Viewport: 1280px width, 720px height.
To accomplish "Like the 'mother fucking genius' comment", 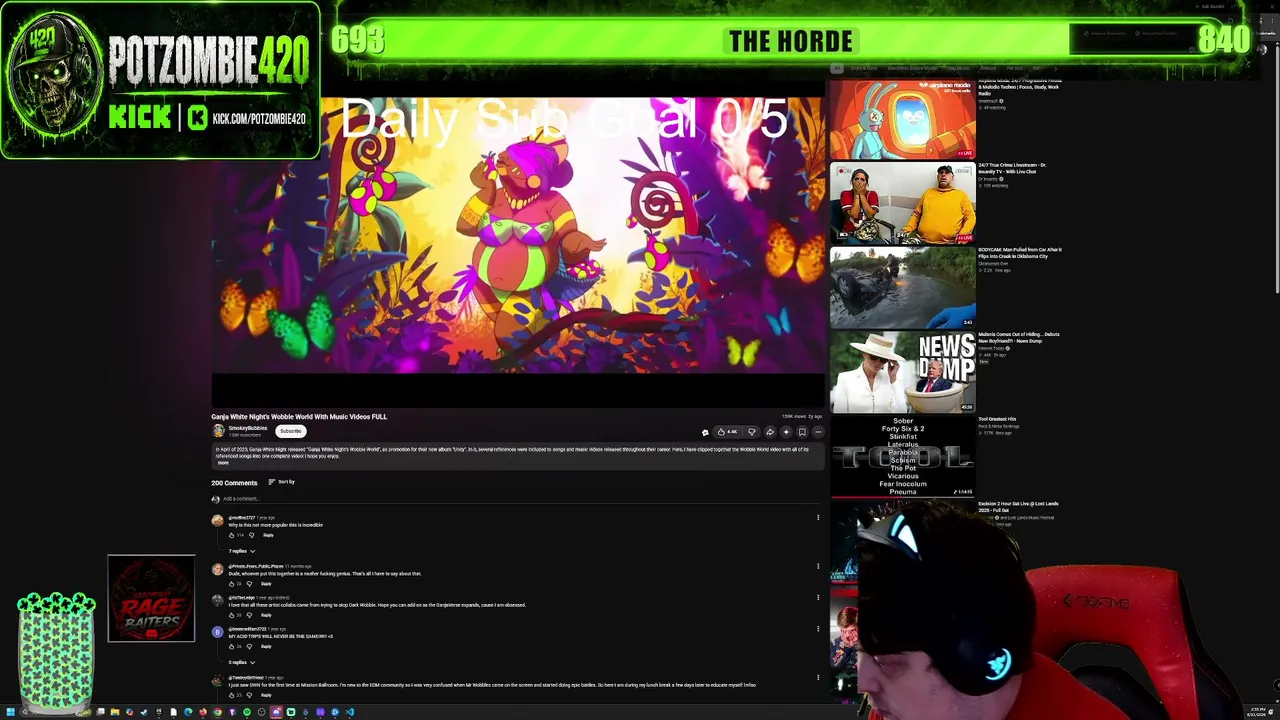I will tap(232, 584).
